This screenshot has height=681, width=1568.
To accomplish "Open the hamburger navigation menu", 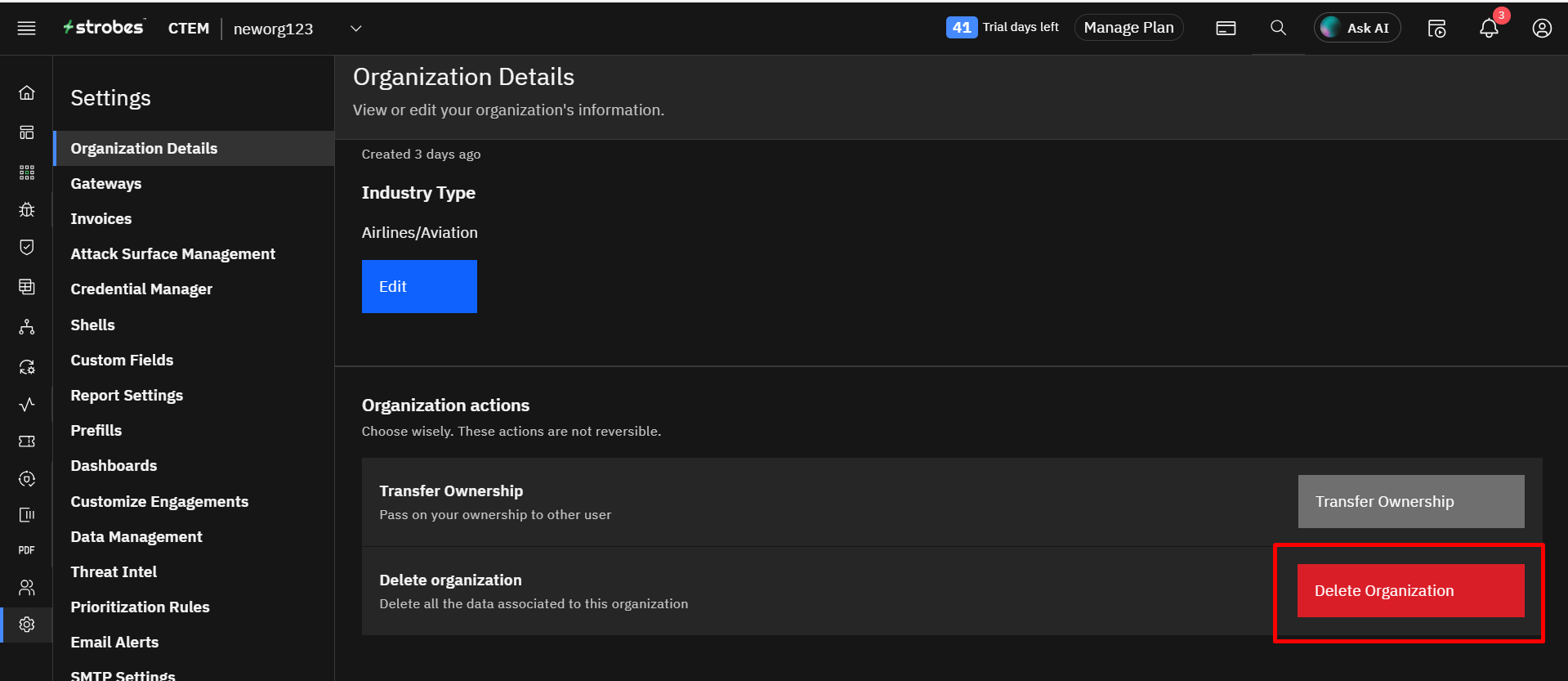I will pos(26,29).
